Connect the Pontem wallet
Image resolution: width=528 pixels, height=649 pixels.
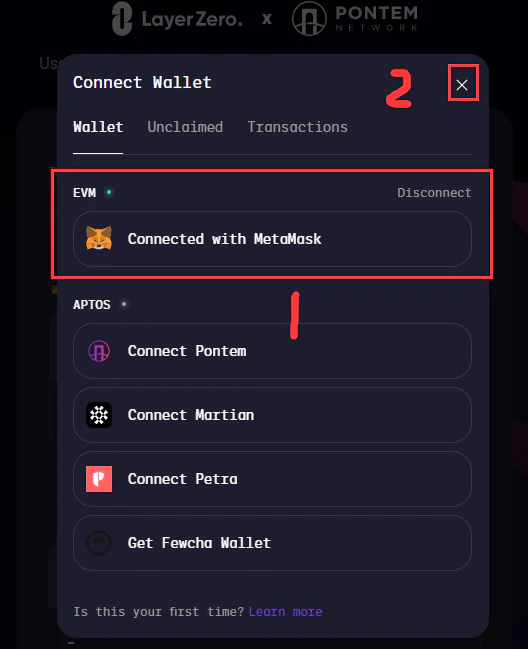pos(272,351)
